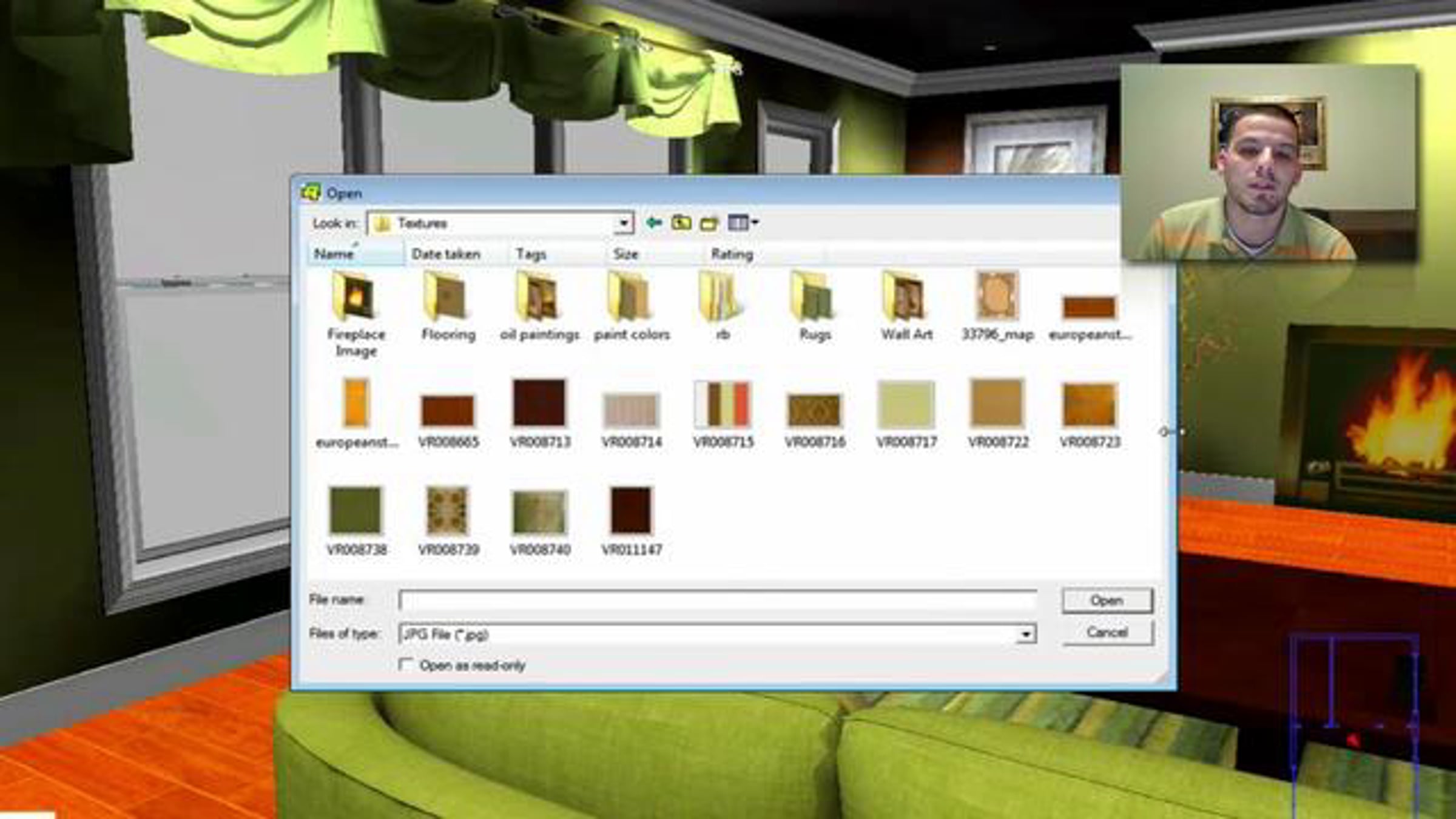Click the Create New Folder icon
1456x819 pixels.
pos(709,223)
